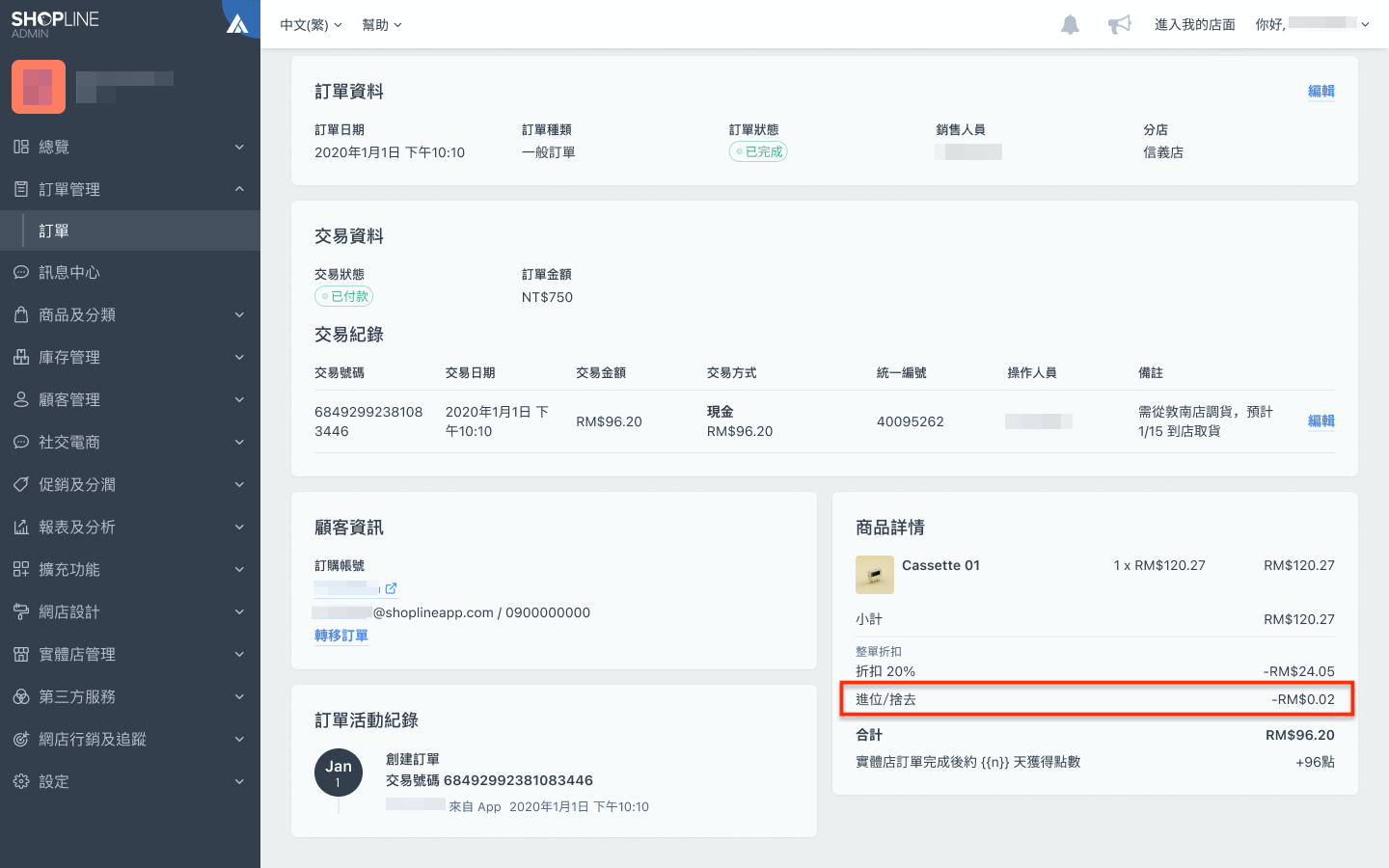Click the 轉移訂單 link
Image resolution: width=1389 pixels, height=868 pixels.
pos(341,636)
